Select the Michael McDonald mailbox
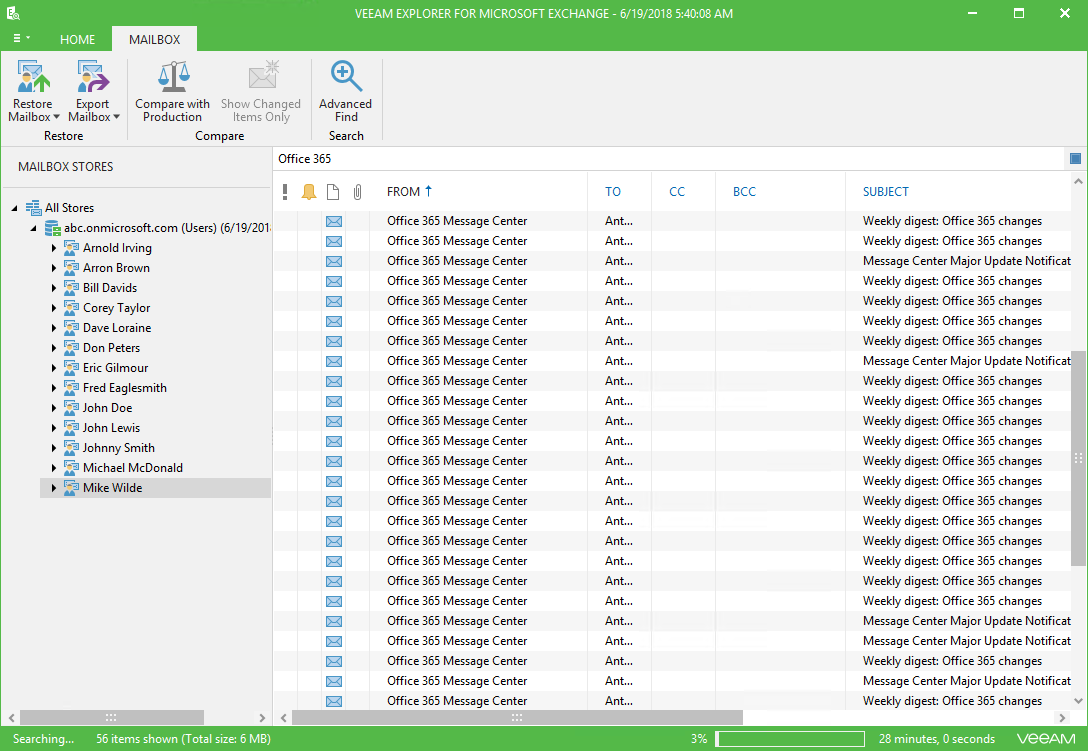This screenshot has width=1088, height=751. (x=133, y=468)
